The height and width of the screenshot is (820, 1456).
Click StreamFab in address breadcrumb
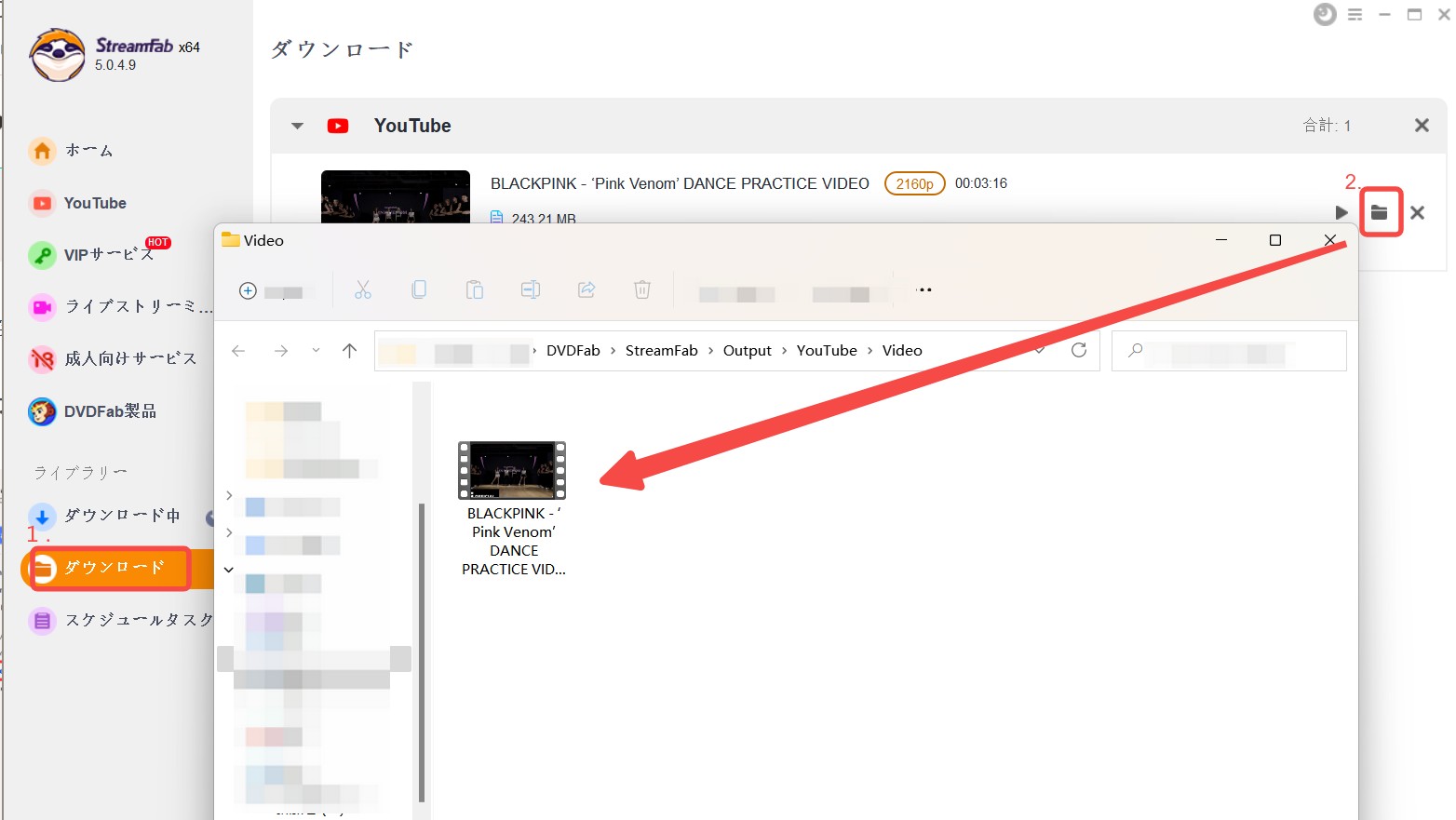pyautogui.click(x=662, y=350)
